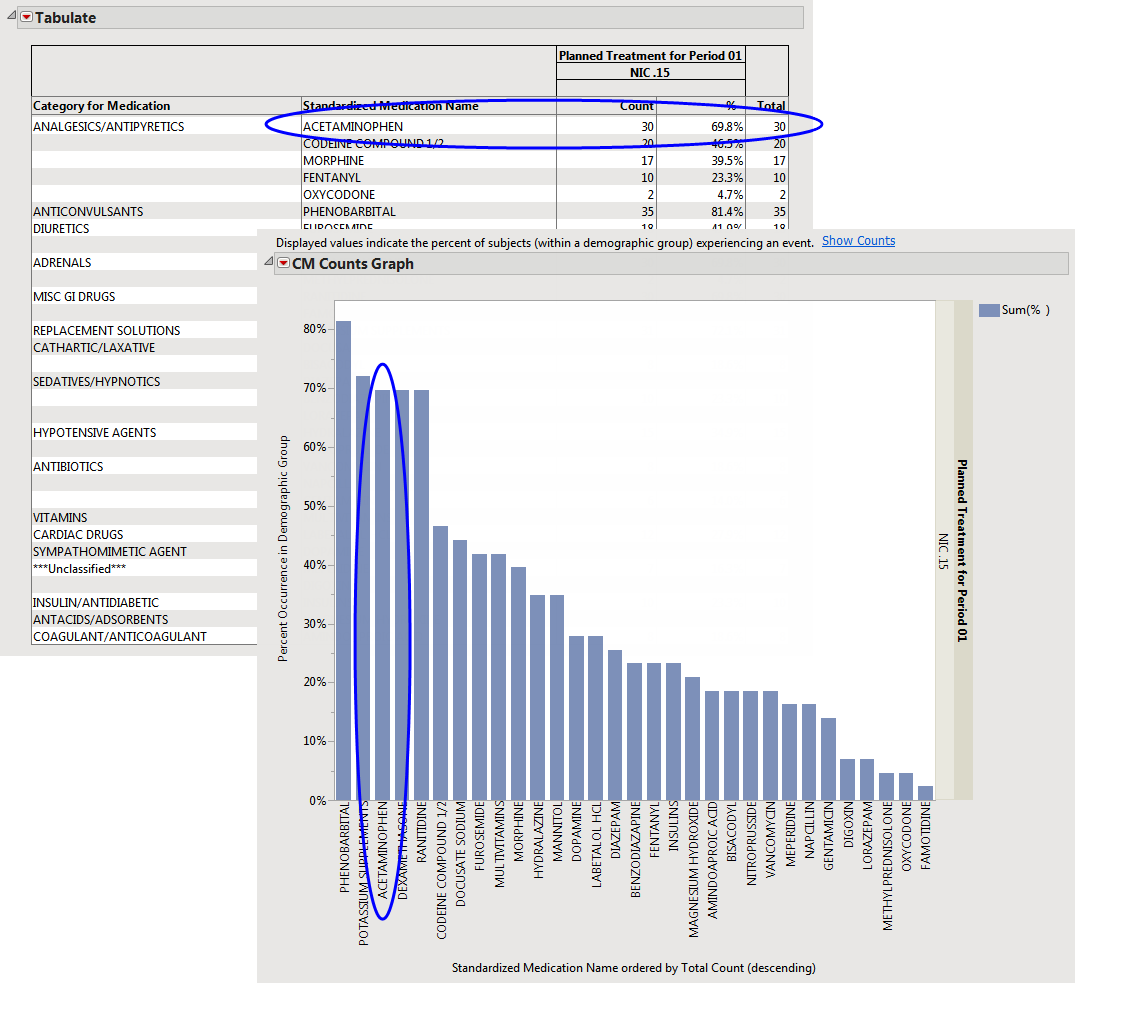Click the x-axis title below the chart

click(633, 968)
